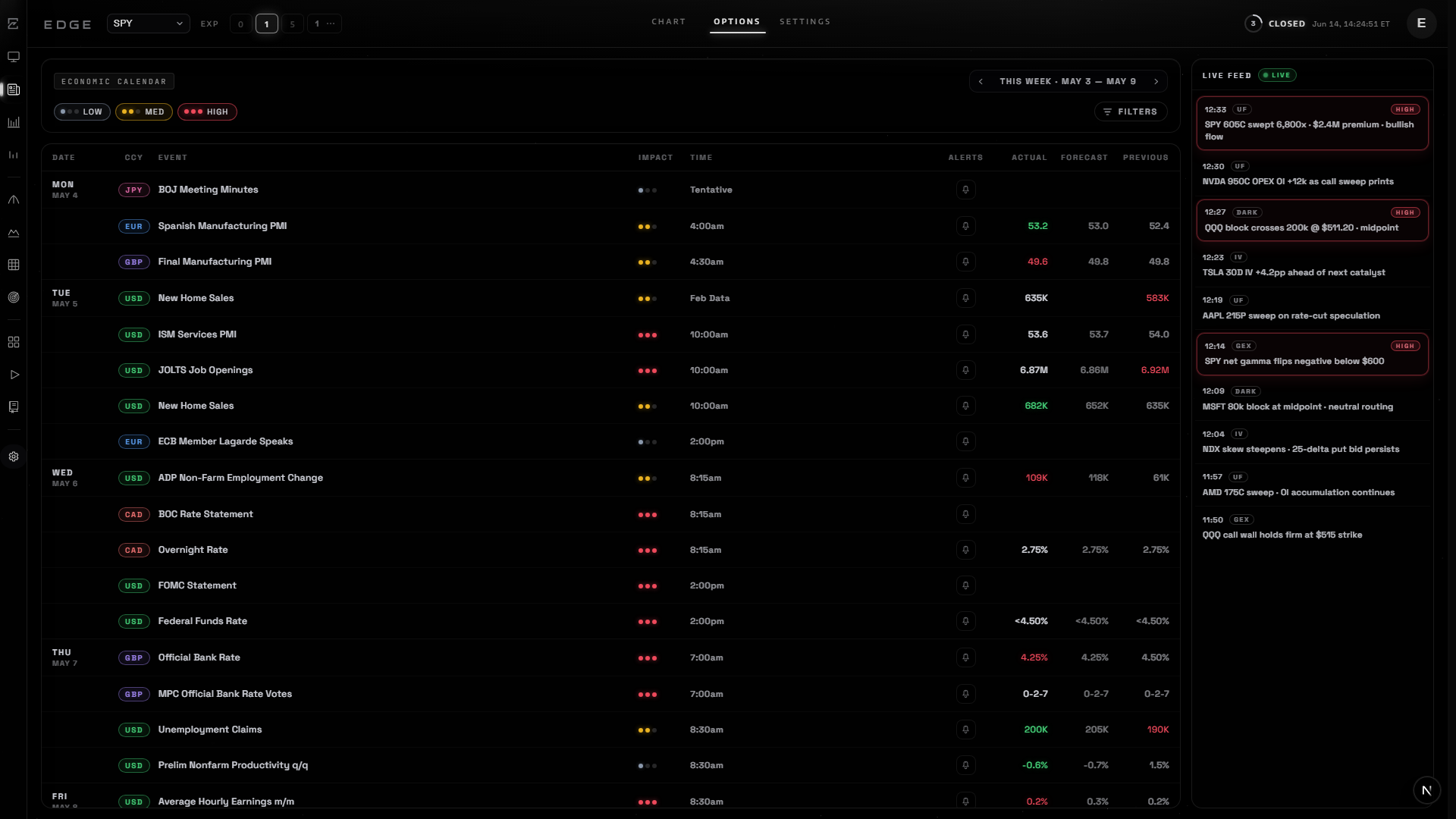1456x819 pixels.
Task: Open the monitor view in the sidebar
Action: [x=14, y=57]
